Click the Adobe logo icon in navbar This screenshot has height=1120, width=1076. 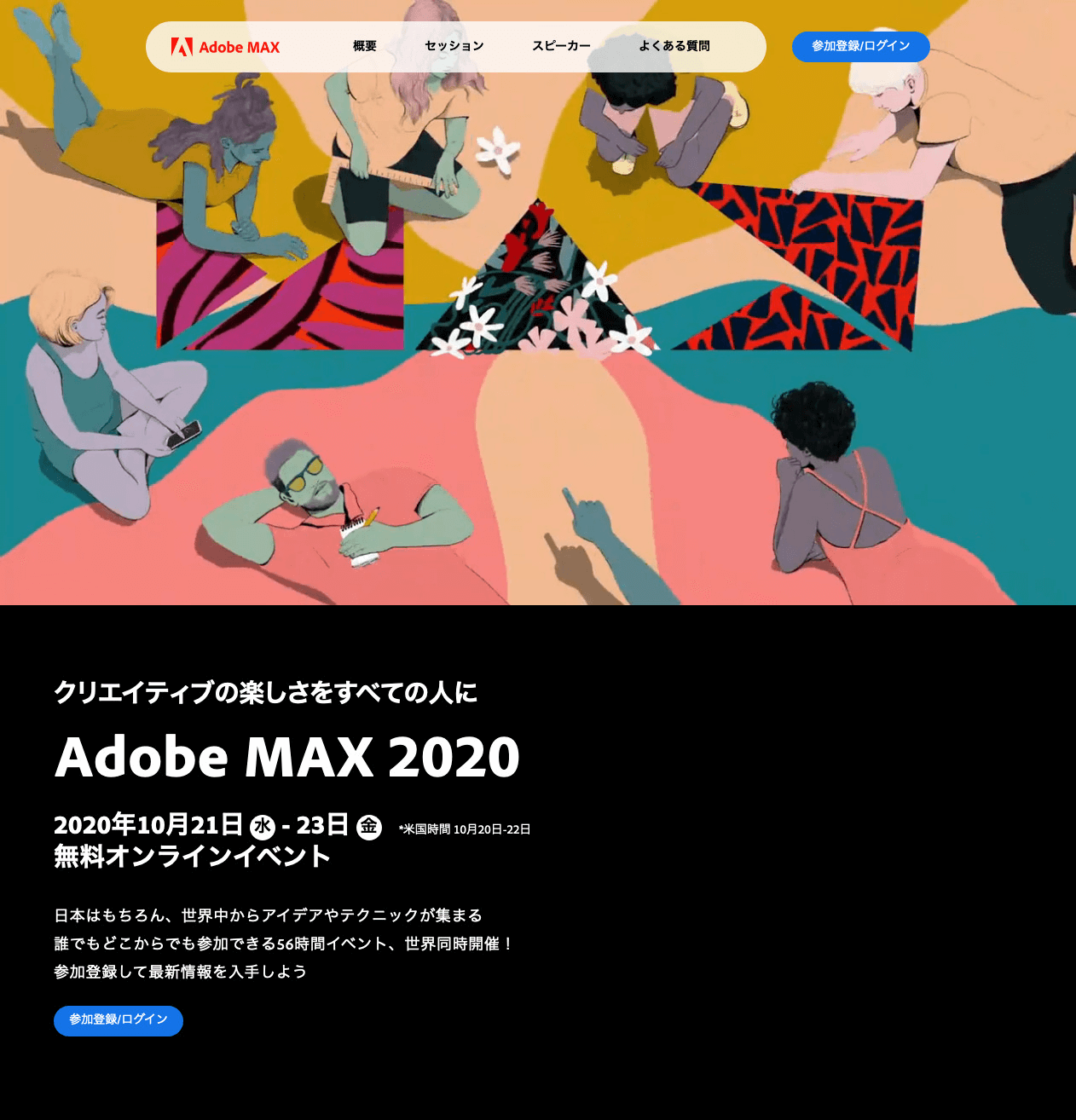(x=182, y=47)
